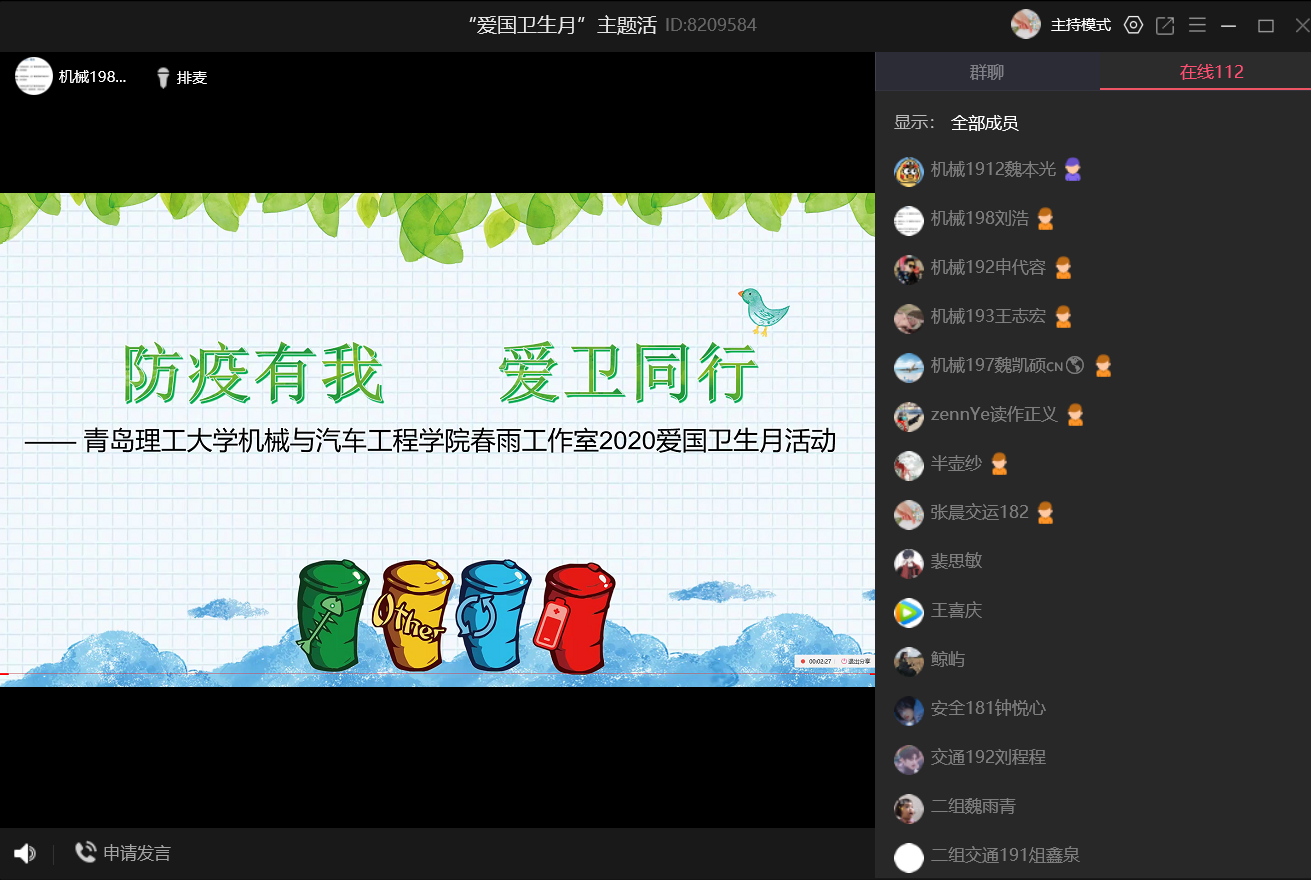Click member 安全181钟悦心
The image size is (1311, 880).
click(x=987, y=708)
